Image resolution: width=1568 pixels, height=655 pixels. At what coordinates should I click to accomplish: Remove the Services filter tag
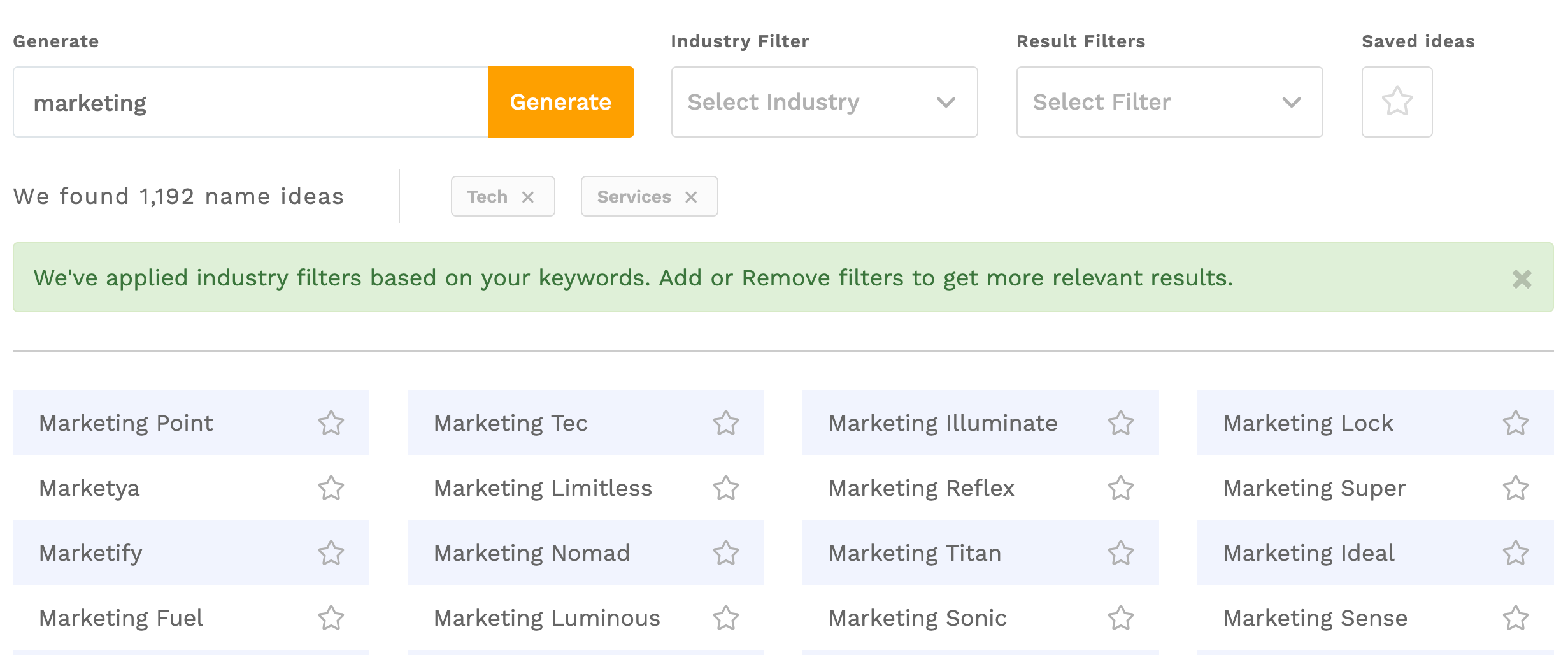(691, 197)
